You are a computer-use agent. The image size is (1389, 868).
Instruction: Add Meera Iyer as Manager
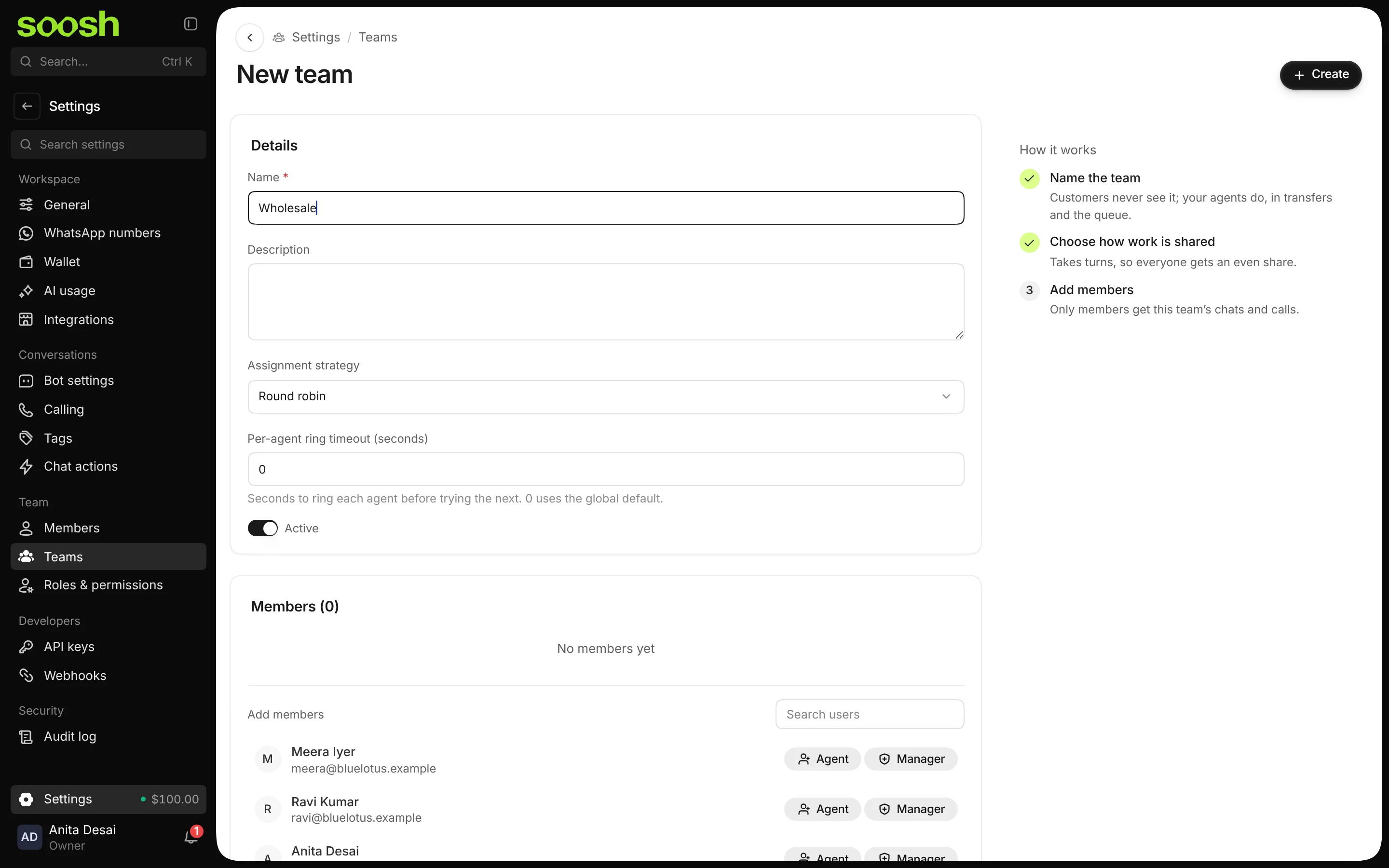tap(911, 759)
